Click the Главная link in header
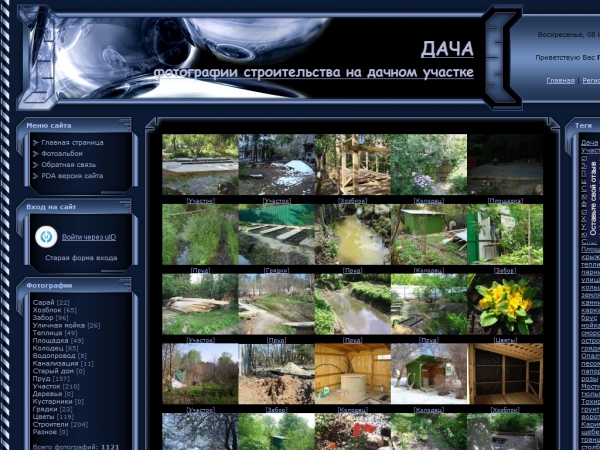 [x=560, y=80]
